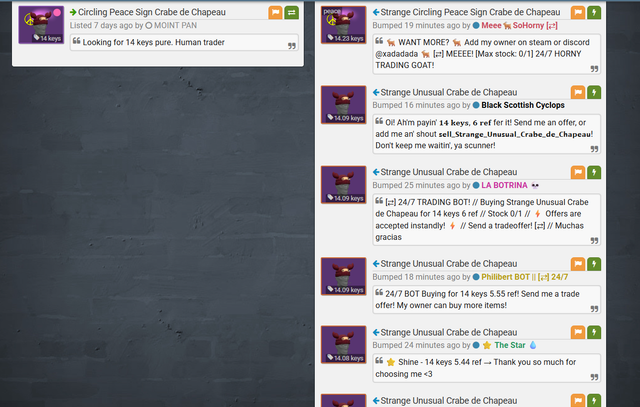This screenshot has height=407, width=640.
Task: Open item thumbnail on Philibert BOT listing
Action: click(344, 276)
